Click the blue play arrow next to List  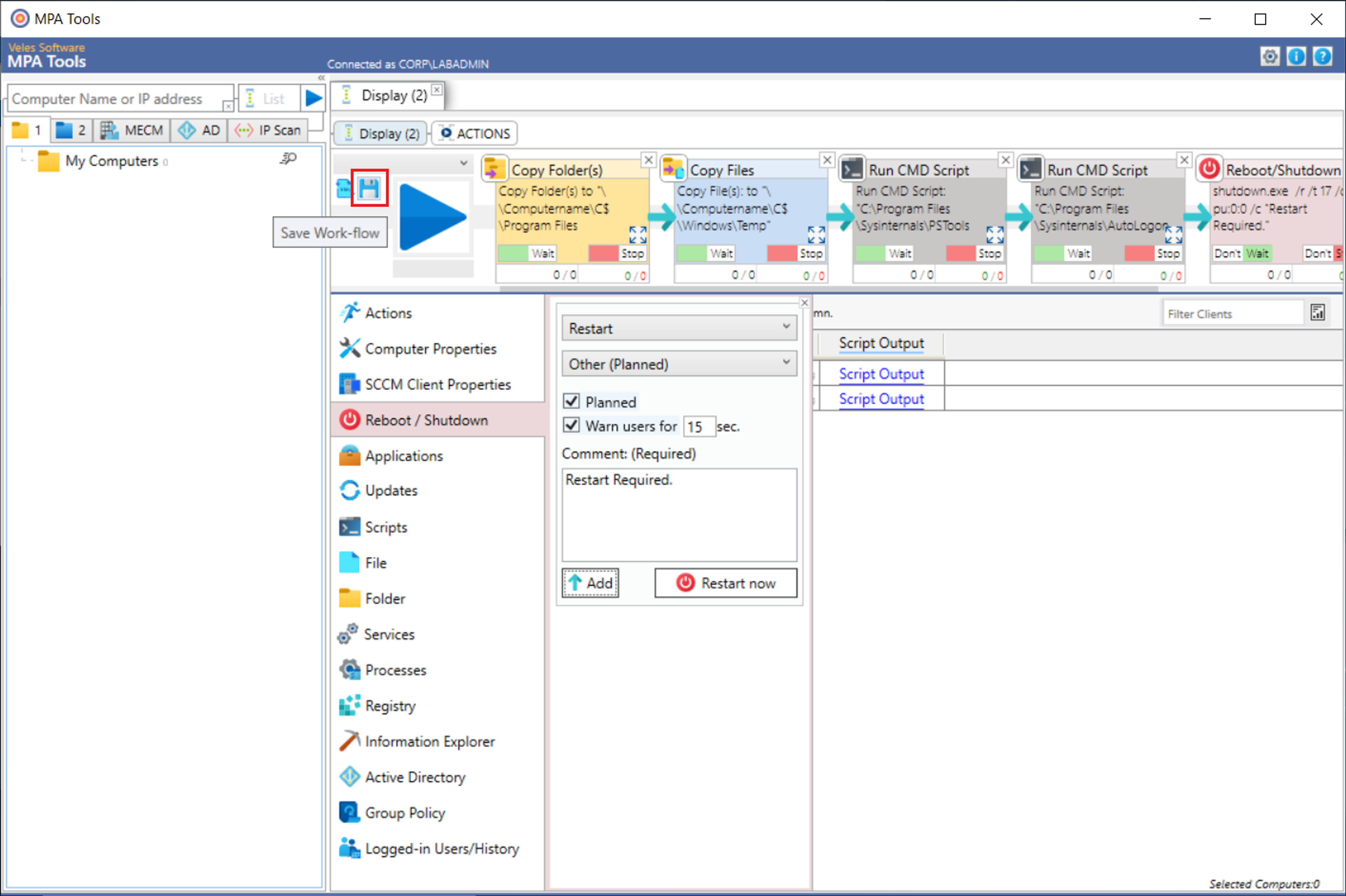[313, 98]
